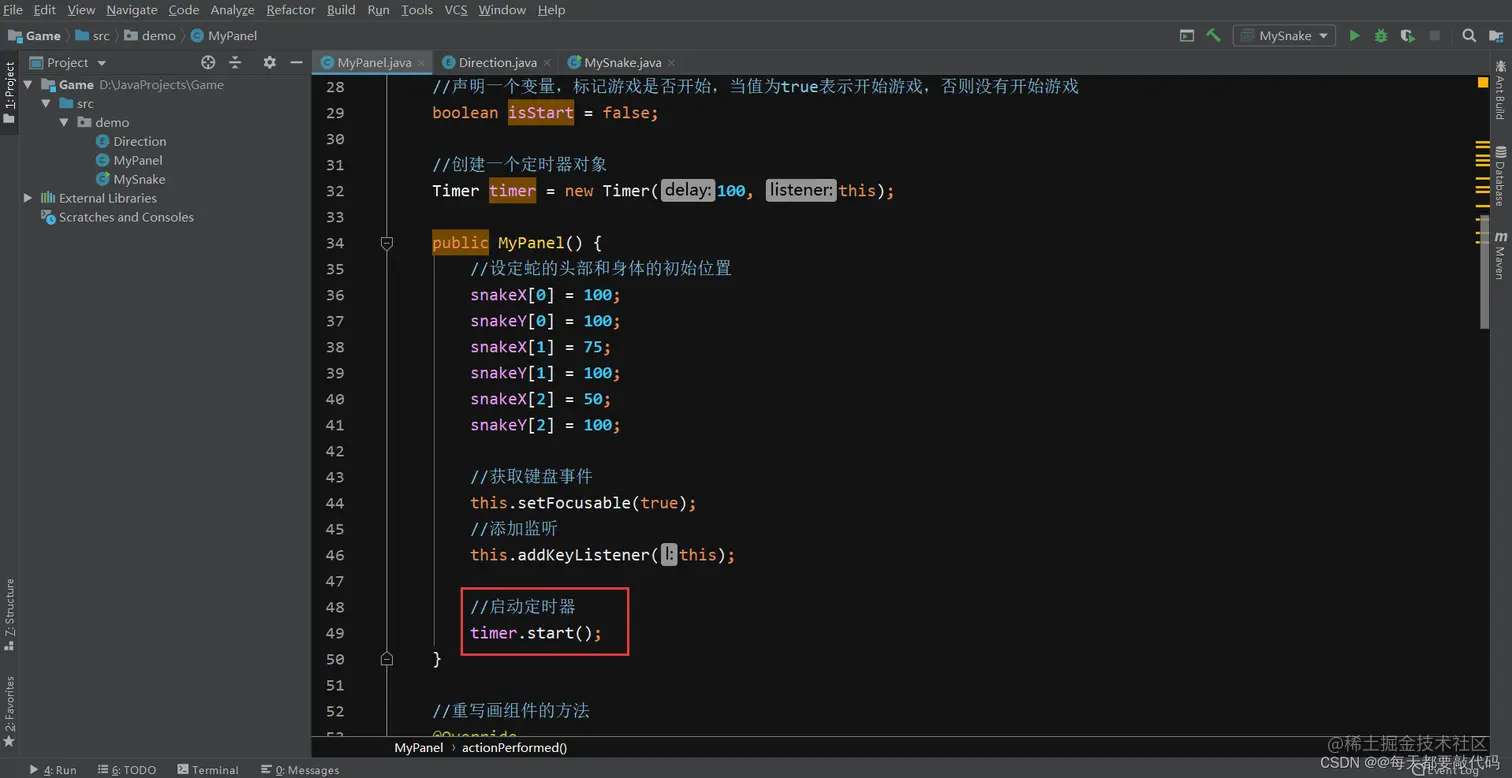Toggle the Database tool window
Viewport: 1512px width, 778px height.
tap(1500, 176)
